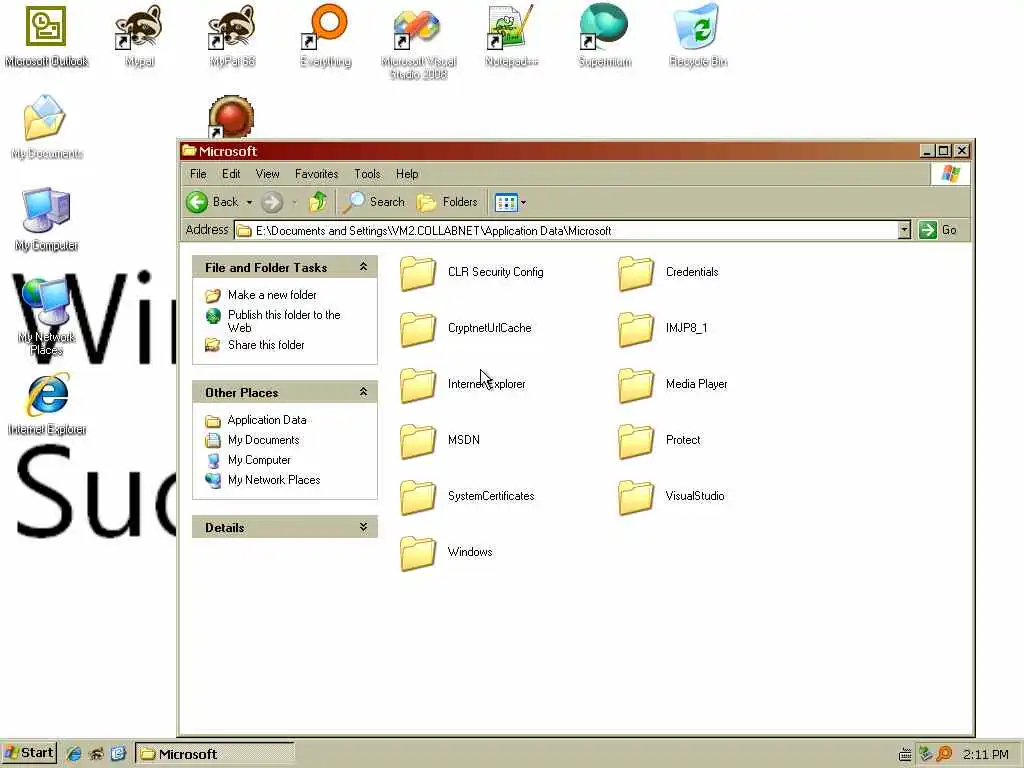The width and height of the screenshot is (1024, 768).
Task: Select the MSDN folder icon
Action: pos(418,441)
